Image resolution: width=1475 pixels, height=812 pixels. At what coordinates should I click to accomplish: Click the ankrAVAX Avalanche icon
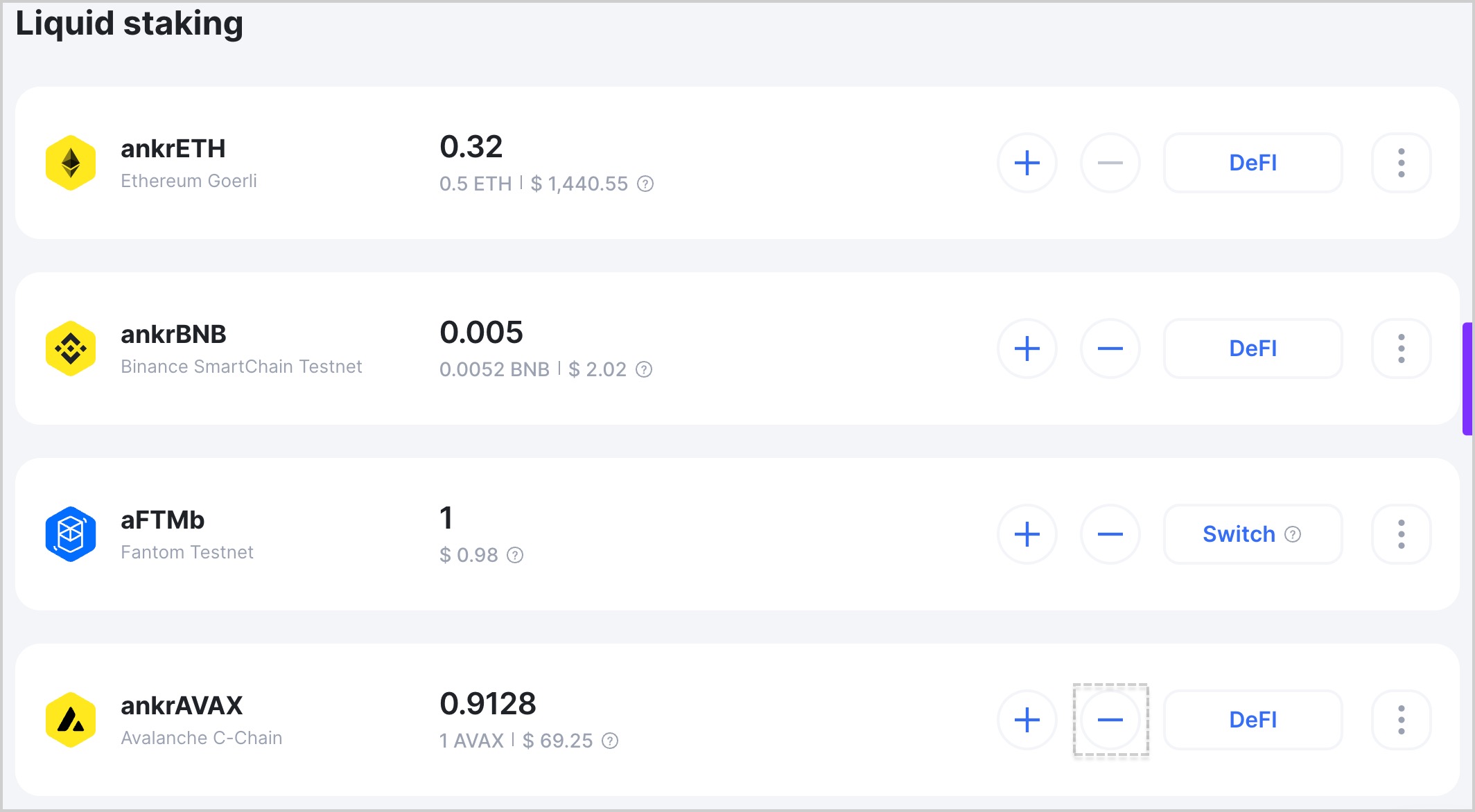pos(71,720)
